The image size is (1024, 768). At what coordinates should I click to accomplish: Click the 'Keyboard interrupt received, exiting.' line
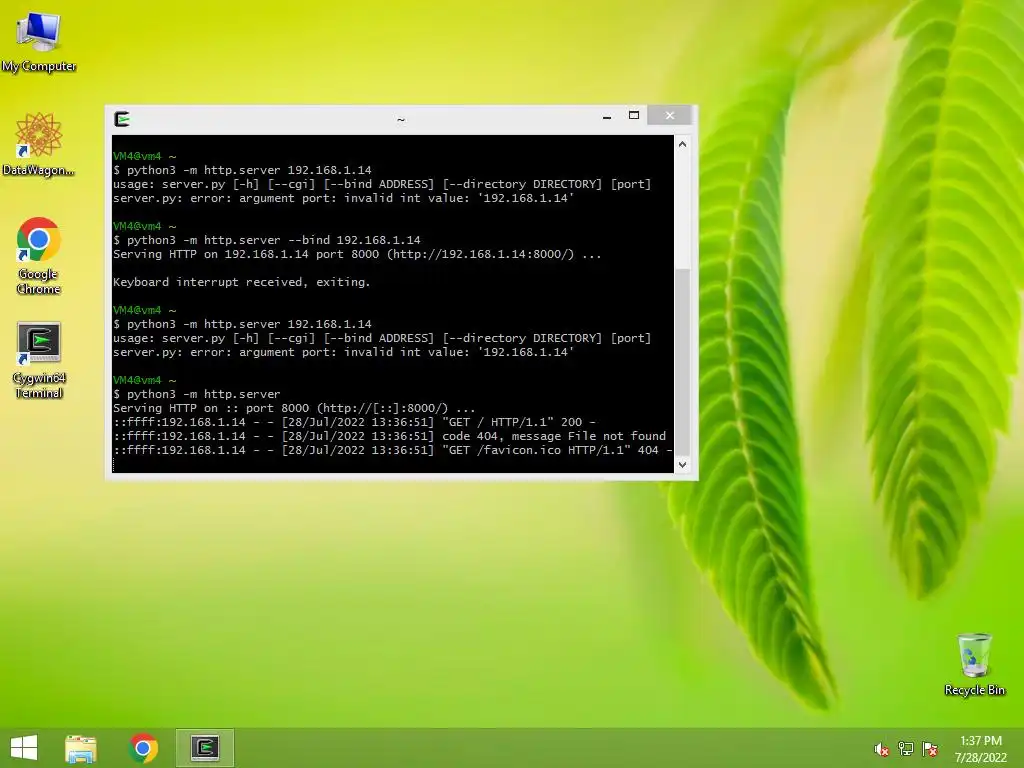(x=242, y=282)
